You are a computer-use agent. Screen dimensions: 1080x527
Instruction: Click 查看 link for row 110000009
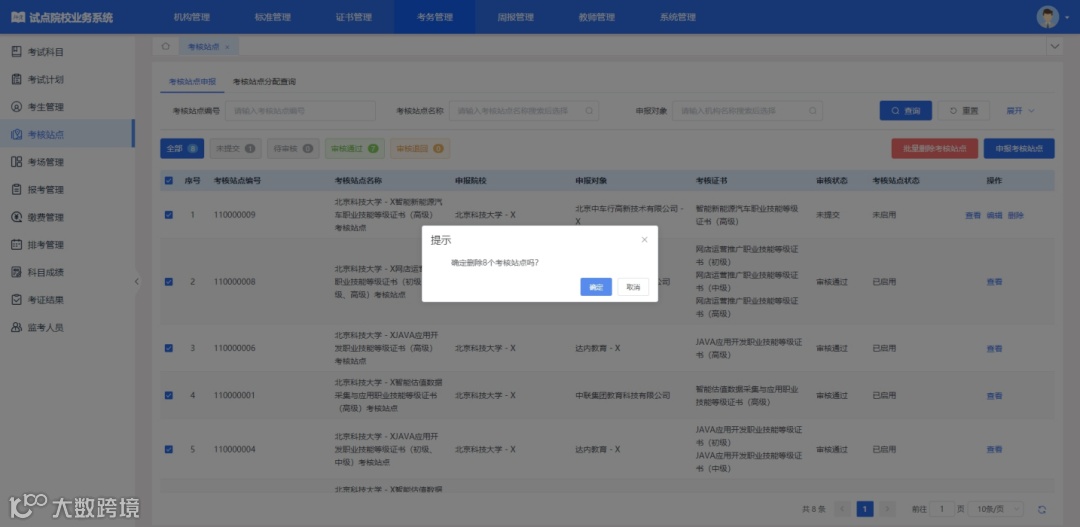click(x=973, y=215)
